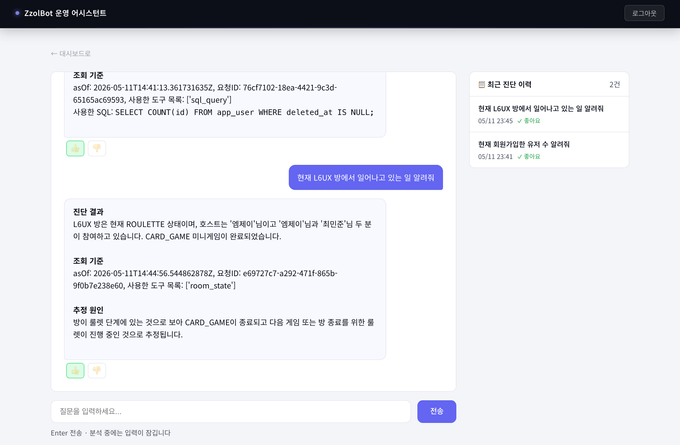This screenshot has height=445, width=680.
Task: Click the 05/11 23:45 timestamp
Action: (495, 121)
